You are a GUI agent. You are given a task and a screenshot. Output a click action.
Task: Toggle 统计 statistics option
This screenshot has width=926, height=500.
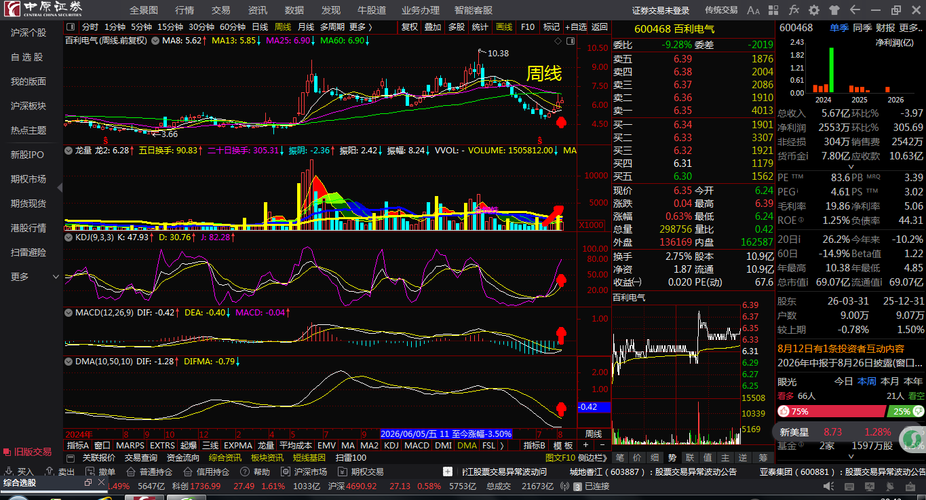pyautogui.click(x=480, y=27)
